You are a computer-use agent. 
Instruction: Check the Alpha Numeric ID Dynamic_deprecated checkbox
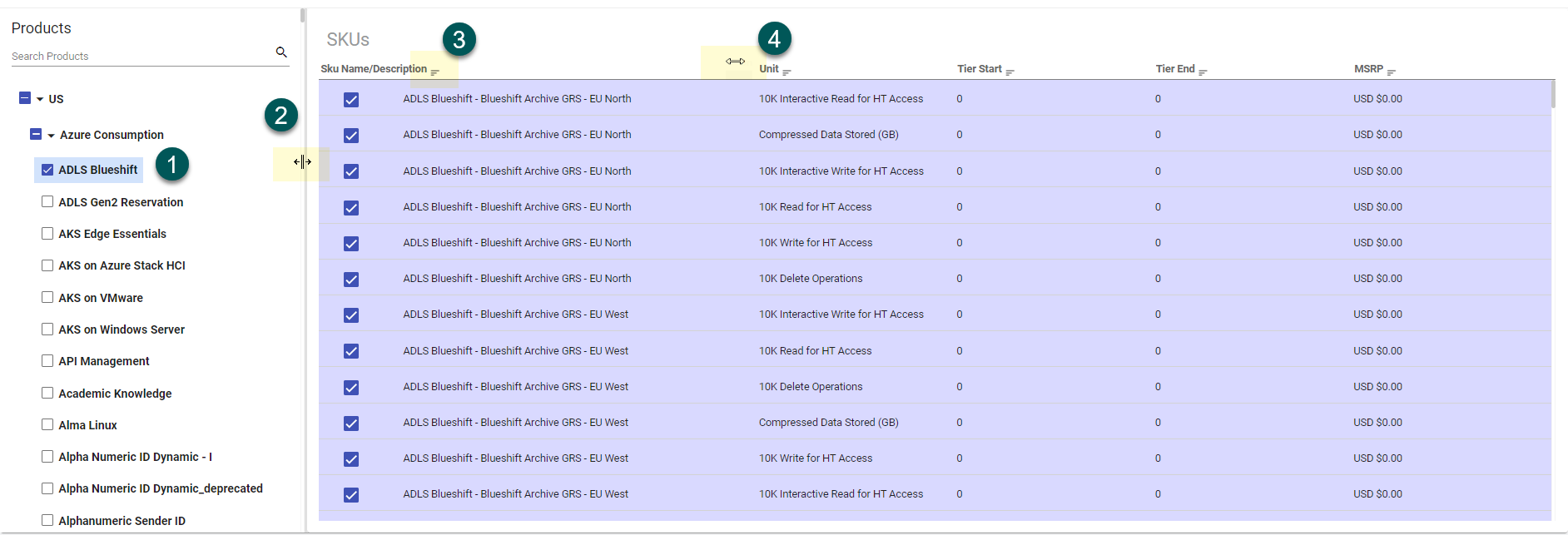(47, 488)
